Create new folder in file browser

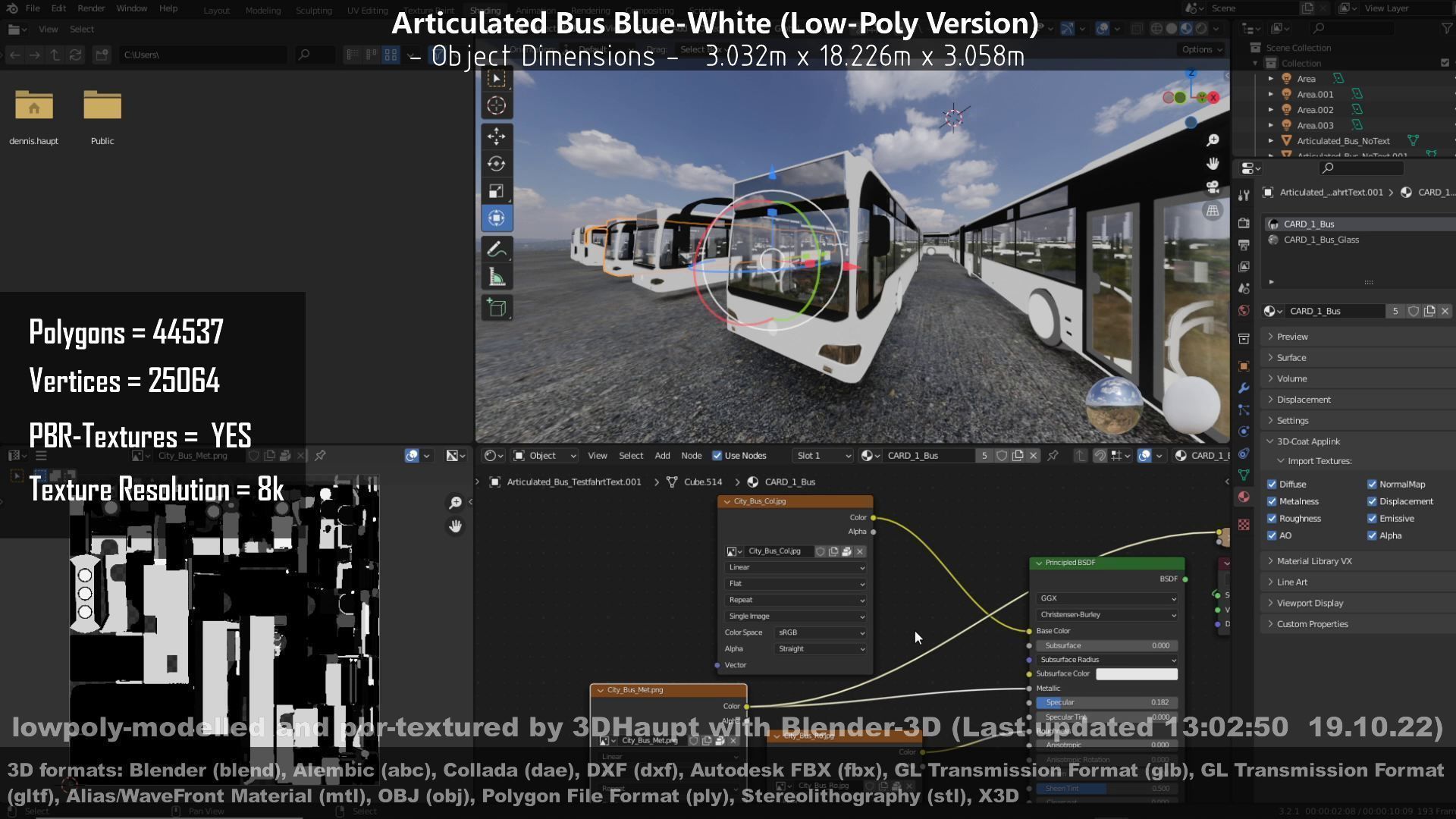click(102, 55)
